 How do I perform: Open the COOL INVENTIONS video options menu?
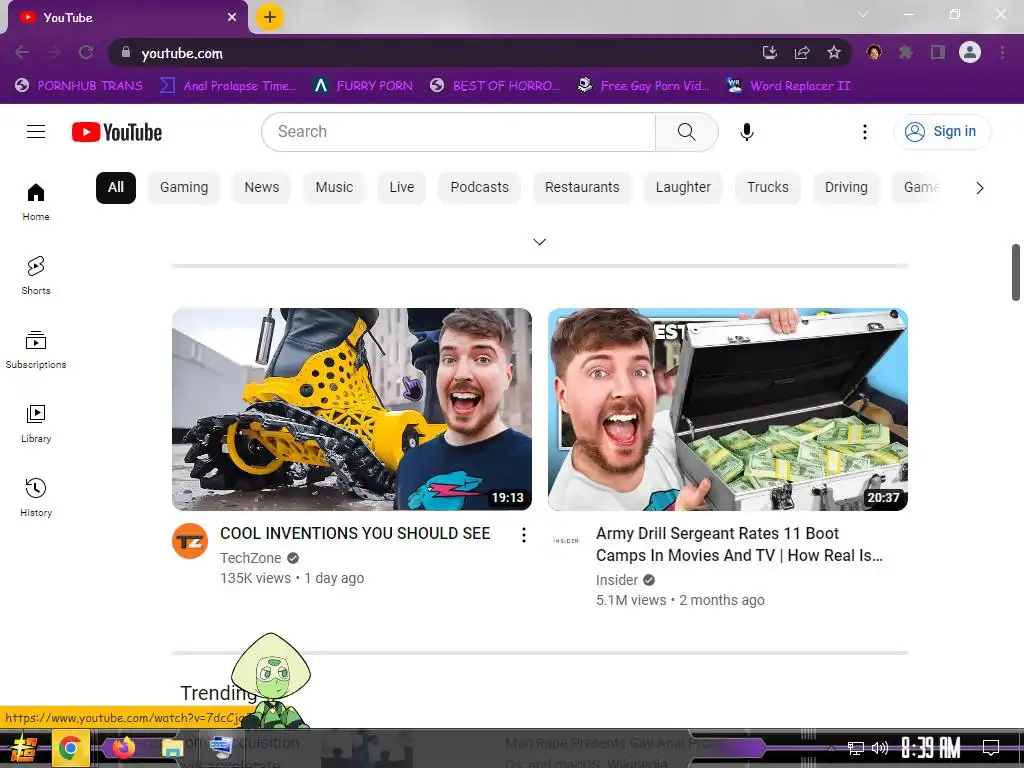[524, 536]
